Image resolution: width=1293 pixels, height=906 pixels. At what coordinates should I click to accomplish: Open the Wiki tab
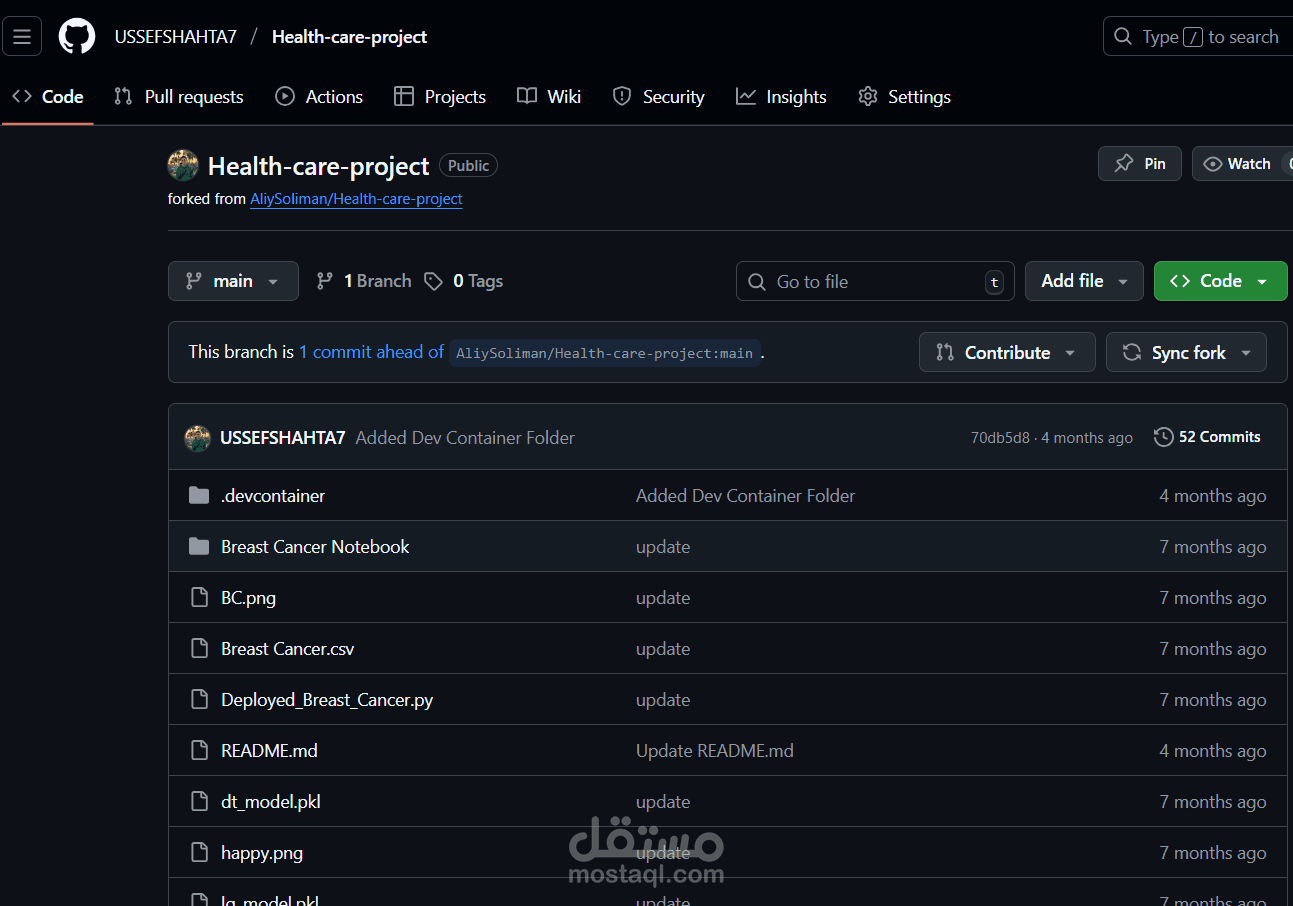coord(549,97)
